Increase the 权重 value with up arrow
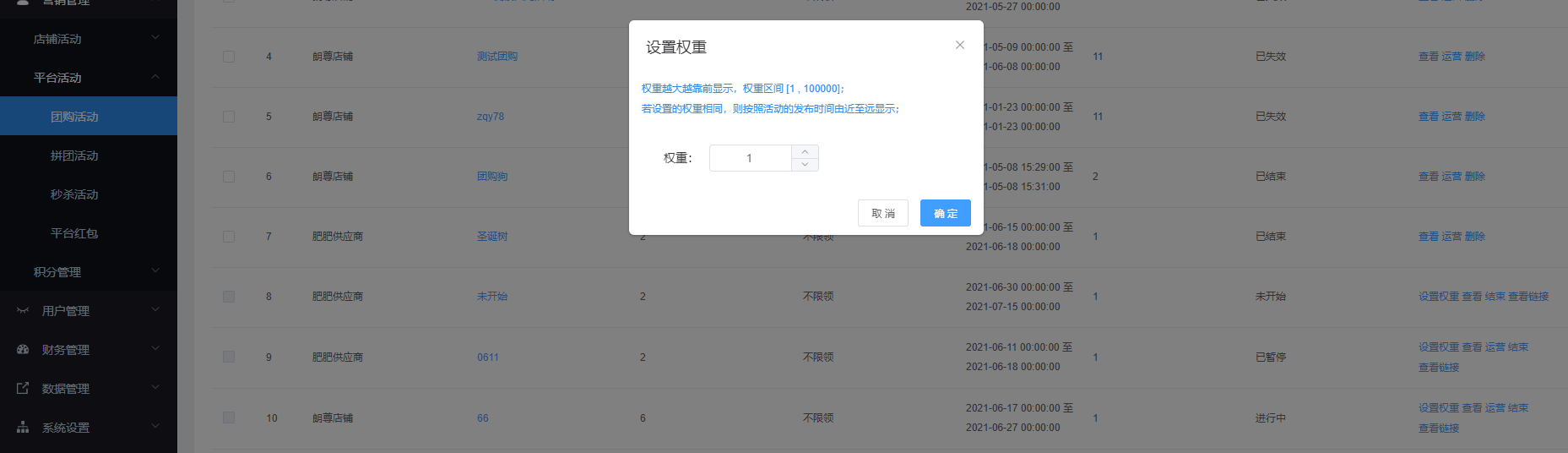1568x453 pixels. tap(805, 151)
